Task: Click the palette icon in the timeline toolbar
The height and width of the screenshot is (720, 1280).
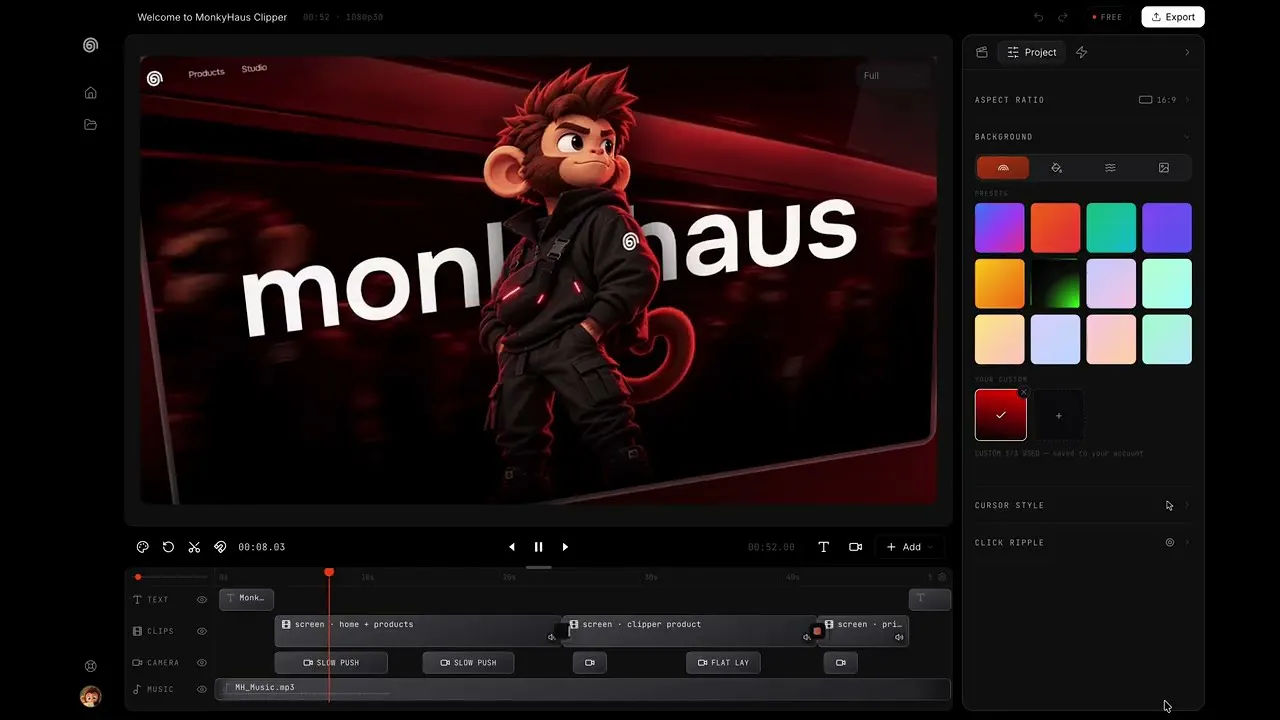Action: (x=142, y=547)
